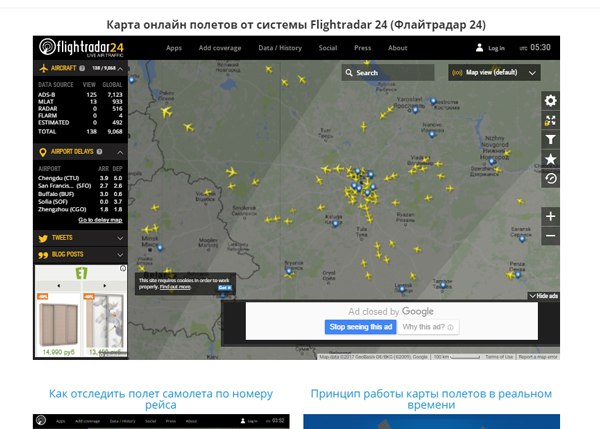The image size is (600, 429).
Task: Click Chengdu (CTU) delay row
Action: pos(80,178)
